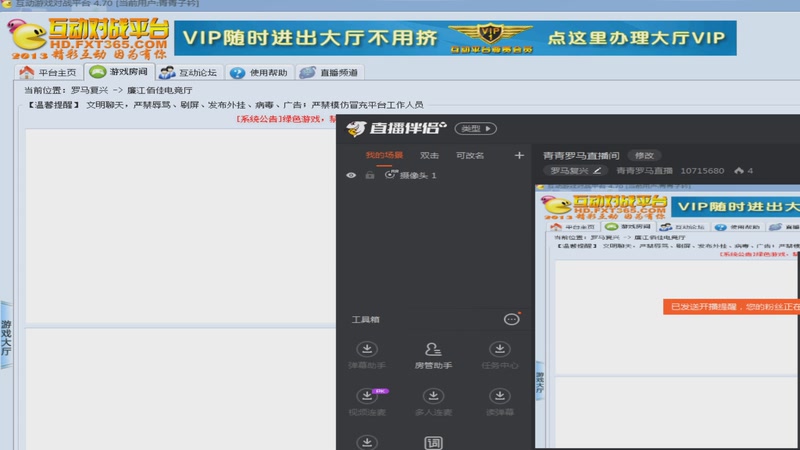Open the 互动论坛 tab

[x=188, y=72]
